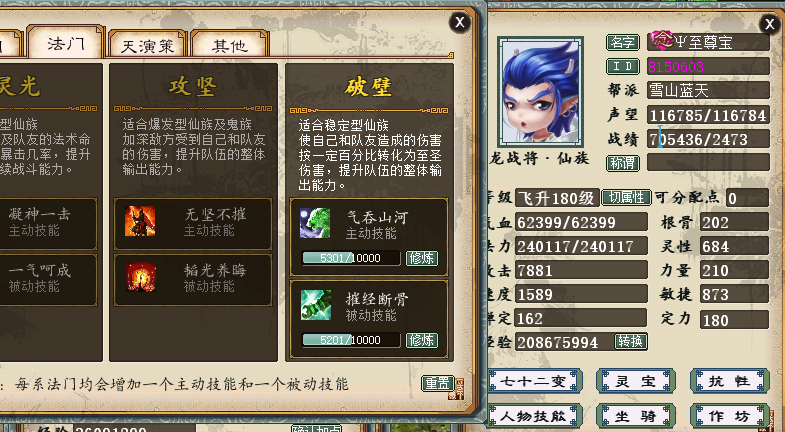Image resolution: width=785 pixels, height=432 pixels.
Task: Click the 气吞山河 5301/10000 progress bar
Action: pyautogui.click(x=351, y=258)
